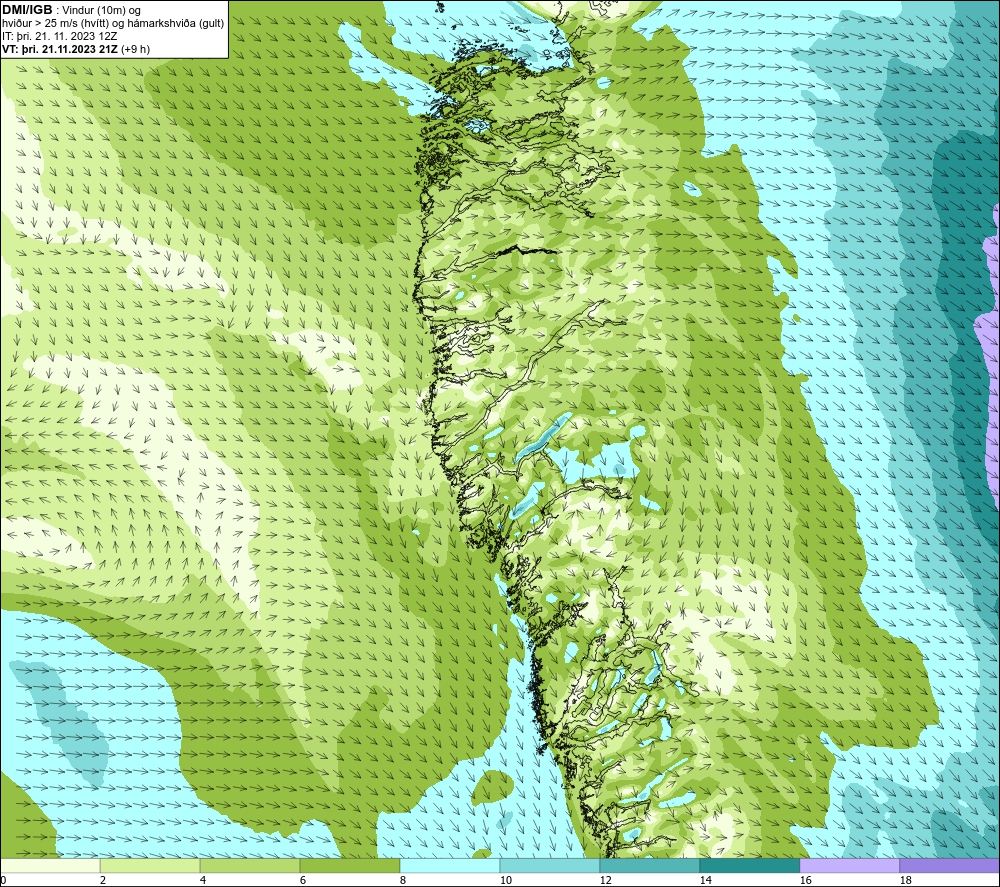Click the legend value label '4'
The width and height of the screenshot is (1000, 887).
point(203,881)
